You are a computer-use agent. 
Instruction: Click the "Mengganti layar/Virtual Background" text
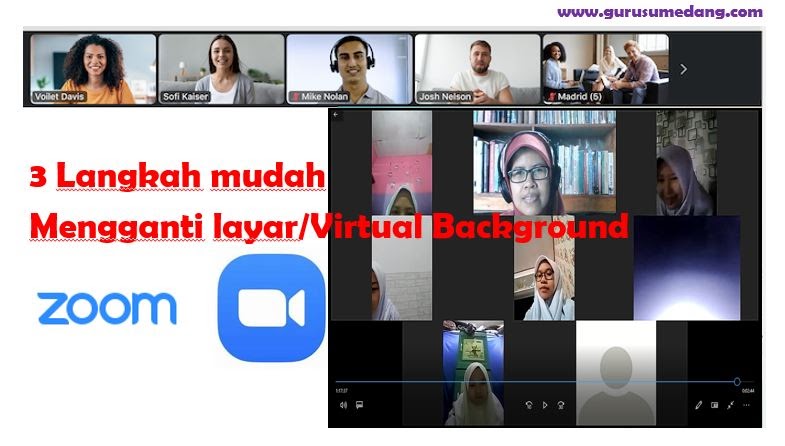329,227
